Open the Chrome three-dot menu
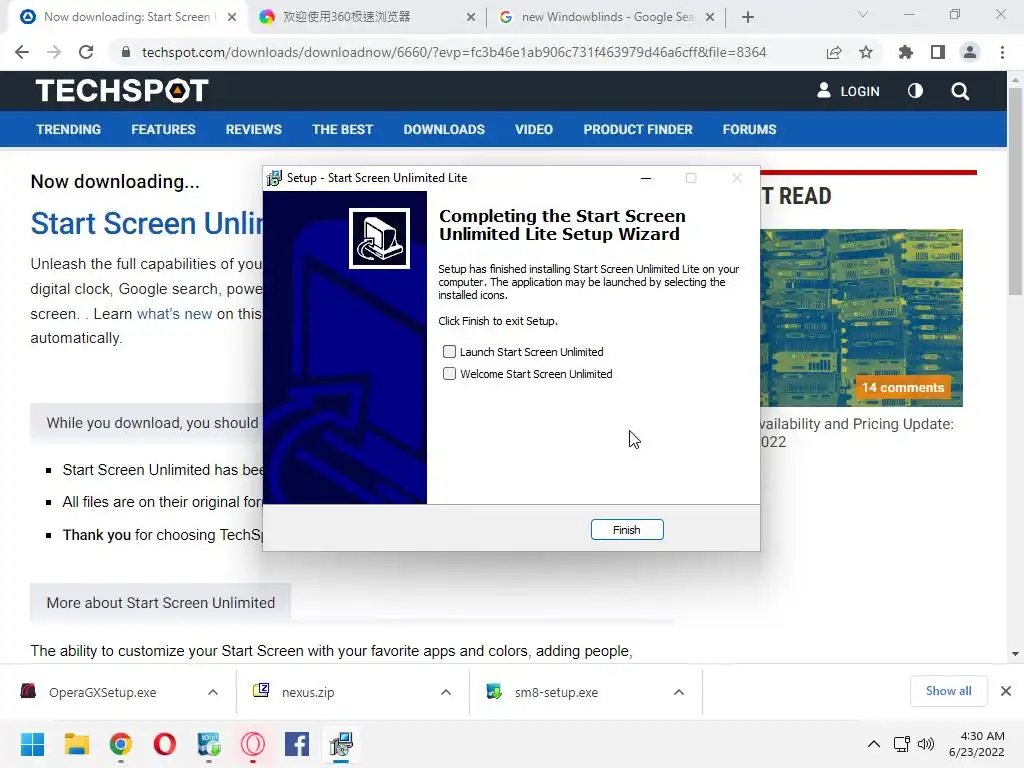Screen dimensions: 1024x768 [x=1002, y=52]
